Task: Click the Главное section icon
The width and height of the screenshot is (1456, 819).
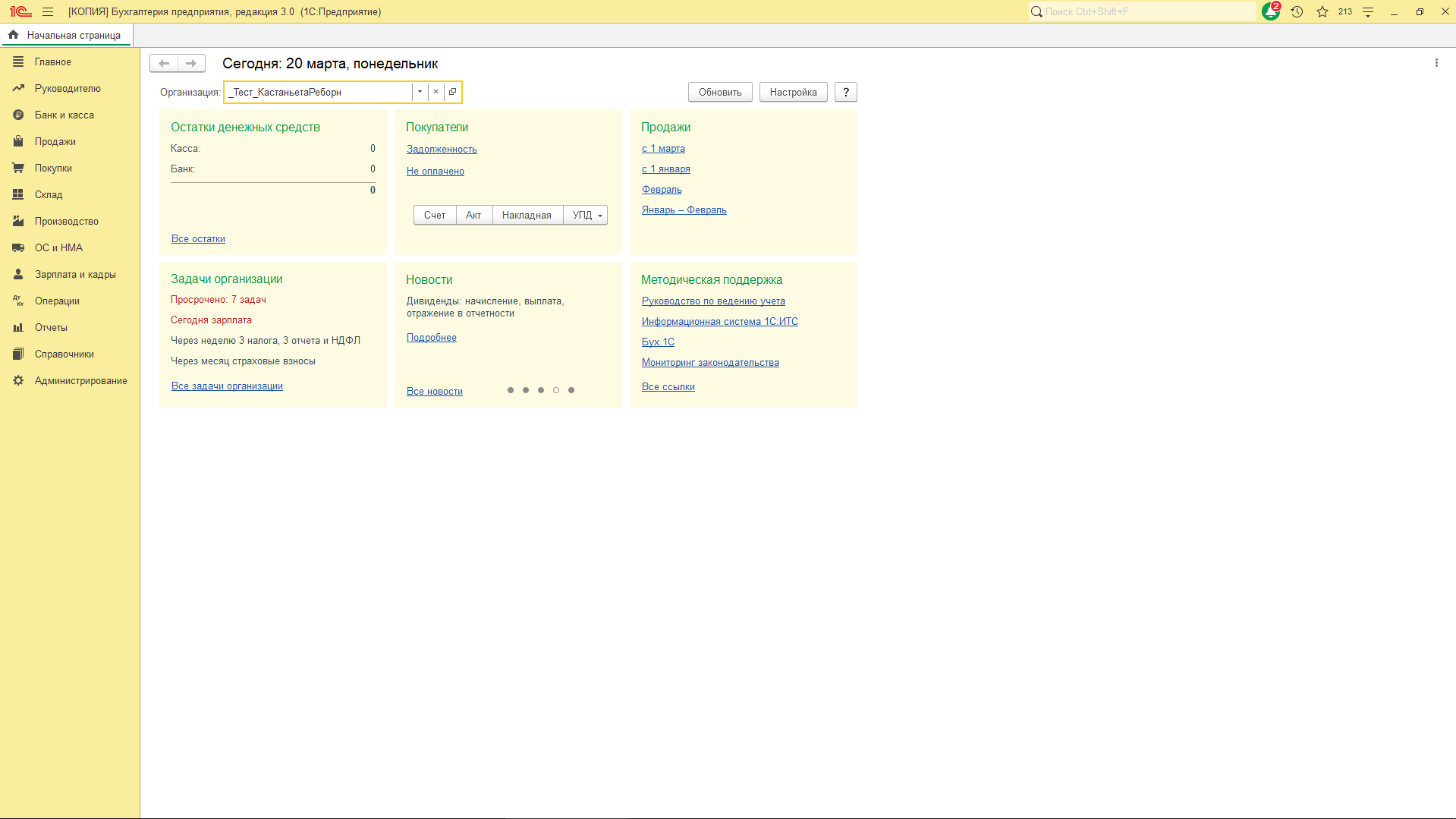Action: [x=18, y=62]
